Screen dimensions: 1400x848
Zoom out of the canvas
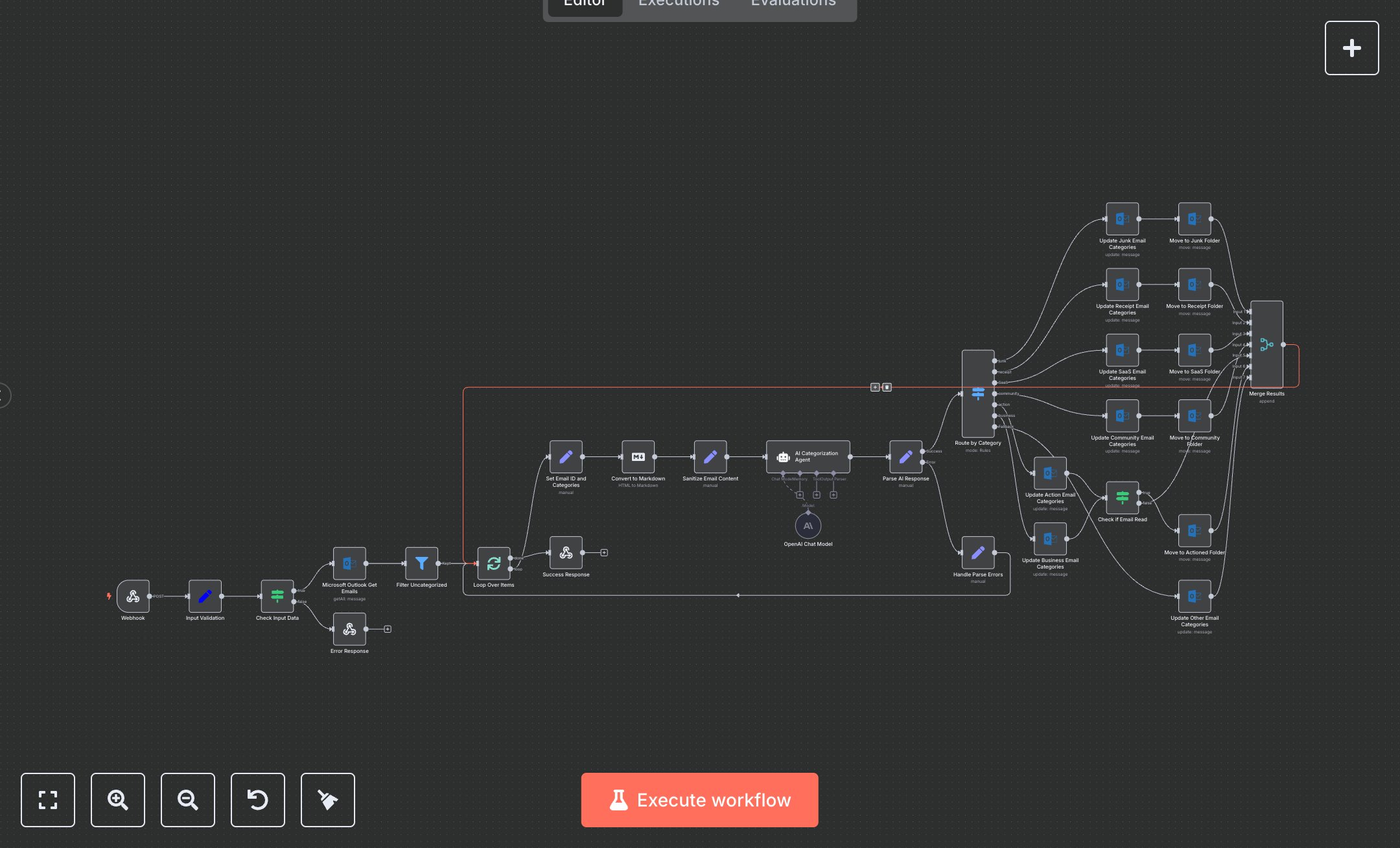point(188,800)
